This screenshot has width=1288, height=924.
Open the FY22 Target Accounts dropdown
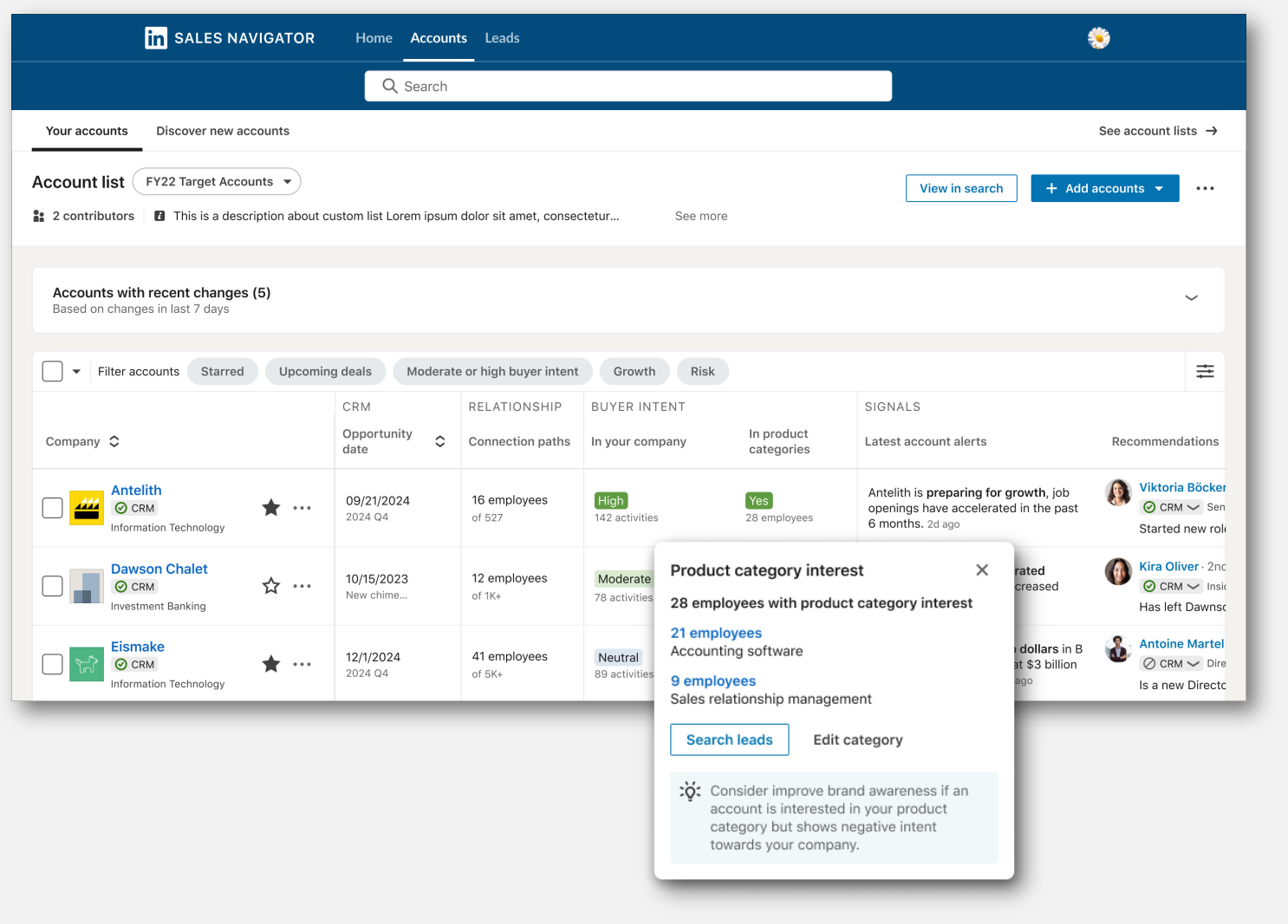point(217,181)
